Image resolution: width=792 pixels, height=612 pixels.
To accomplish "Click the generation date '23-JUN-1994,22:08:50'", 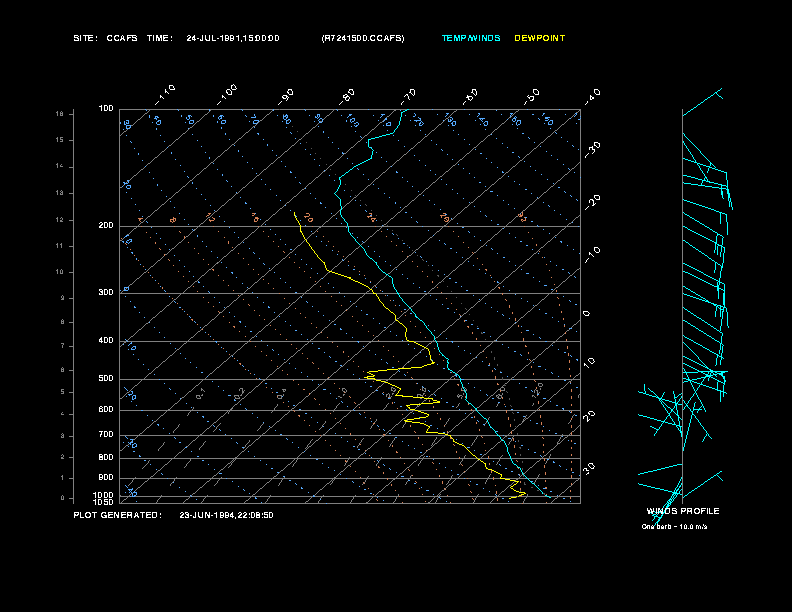I will tap(226, 515).
